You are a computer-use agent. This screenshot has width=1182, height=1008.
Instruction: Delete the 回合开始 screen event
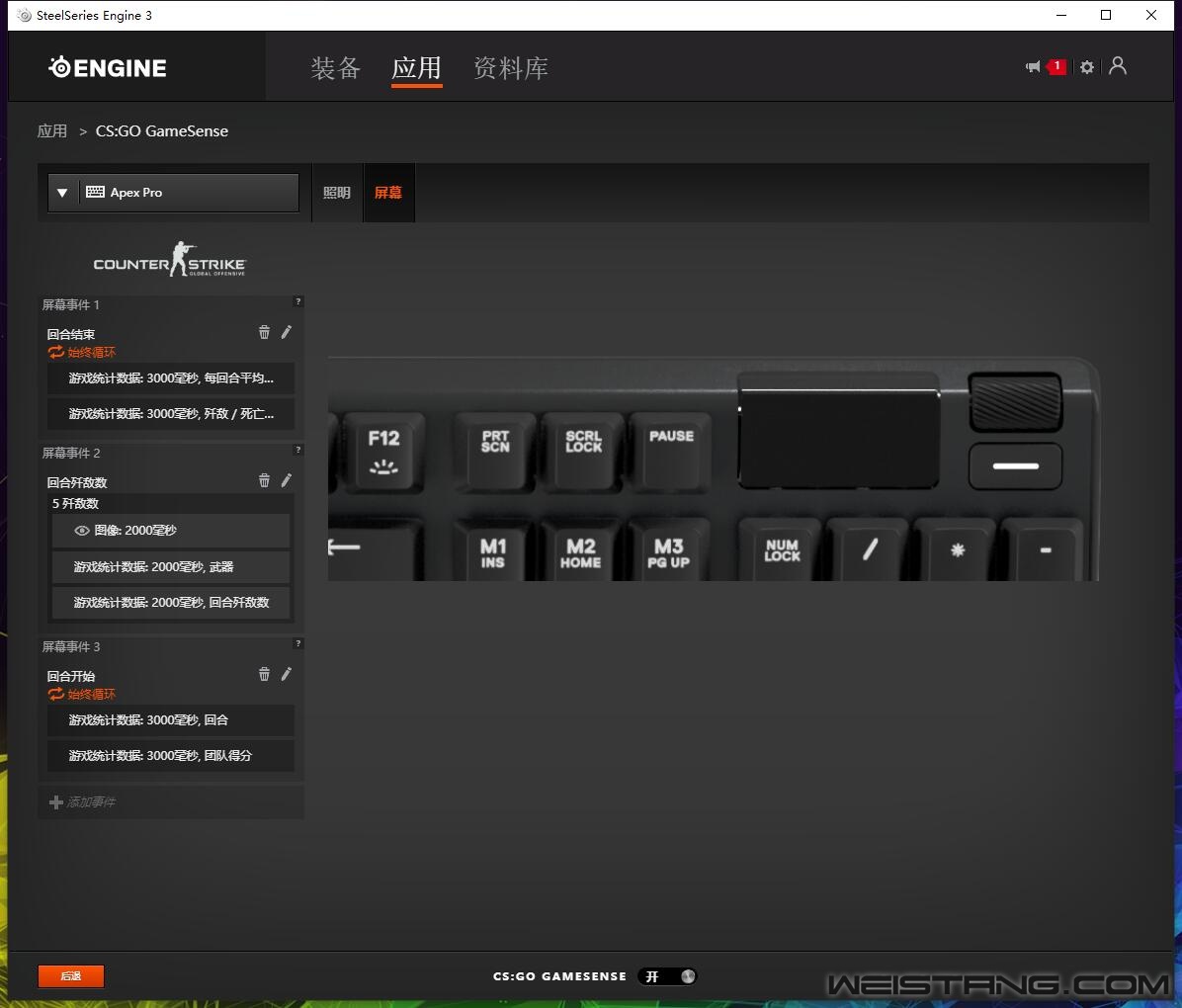[264, 674]
